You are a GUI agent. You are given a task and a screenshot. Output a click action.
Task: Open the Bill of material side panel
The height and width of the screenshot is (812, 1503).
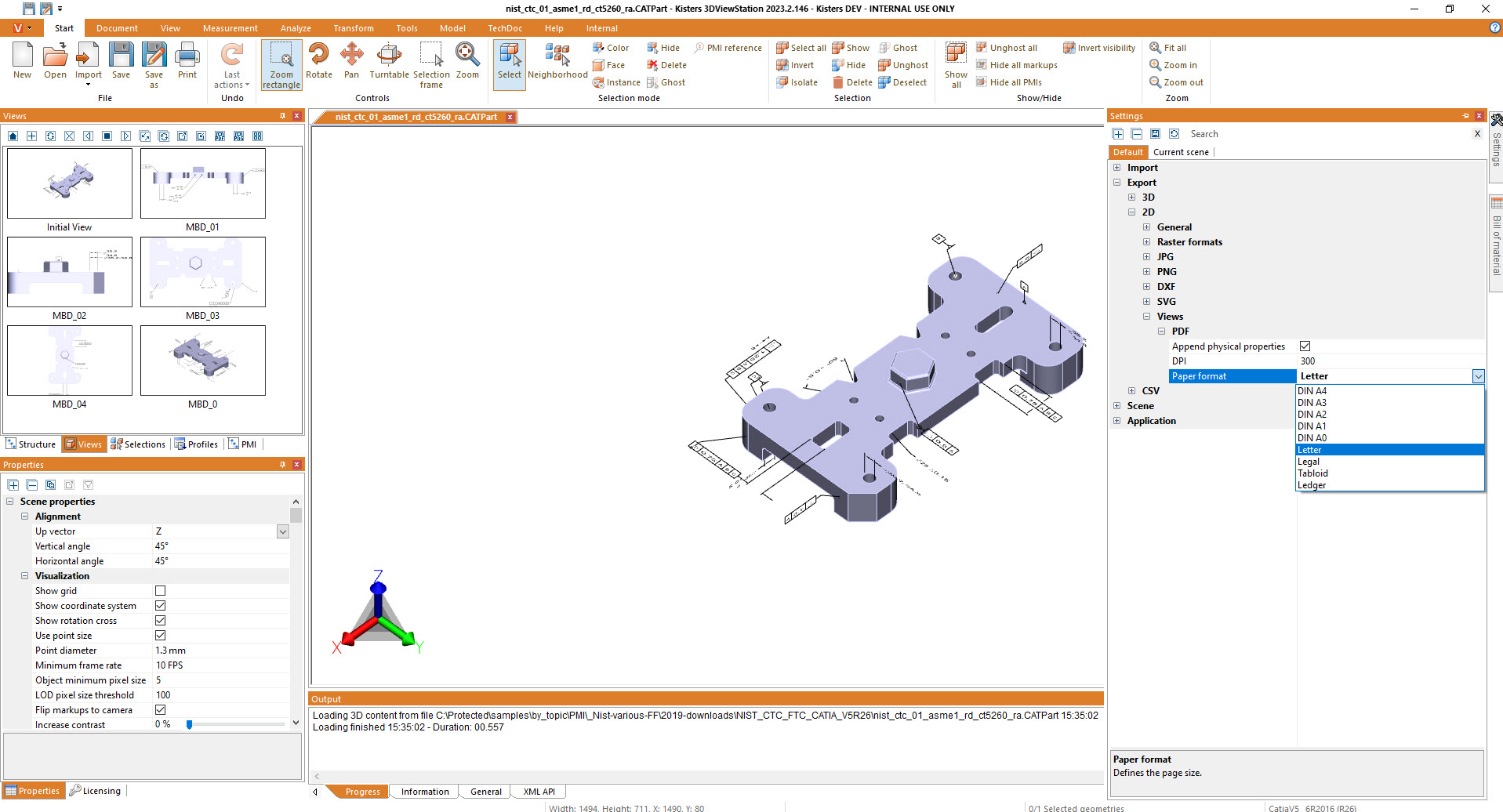(1496, 244)
